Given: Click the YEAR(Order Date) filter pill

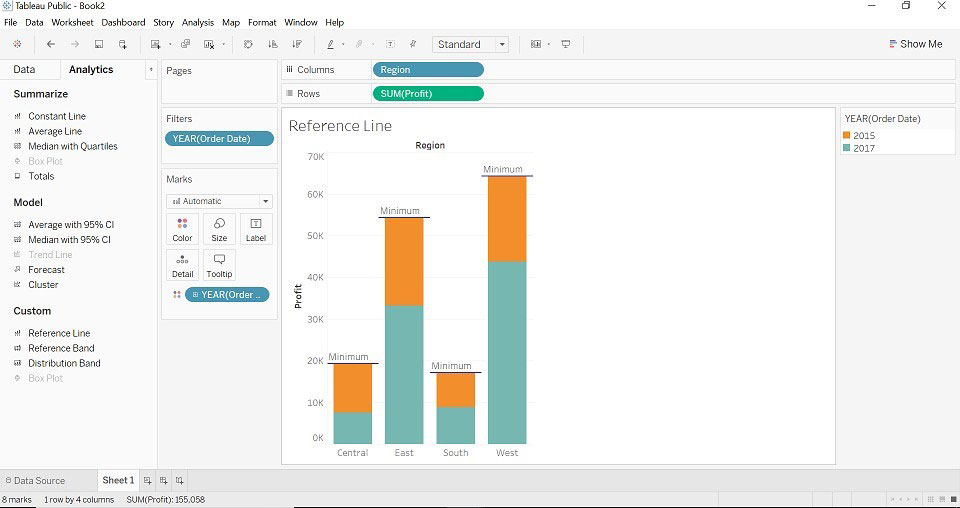Looking at the screenshot, I should [x=219, y=139].
